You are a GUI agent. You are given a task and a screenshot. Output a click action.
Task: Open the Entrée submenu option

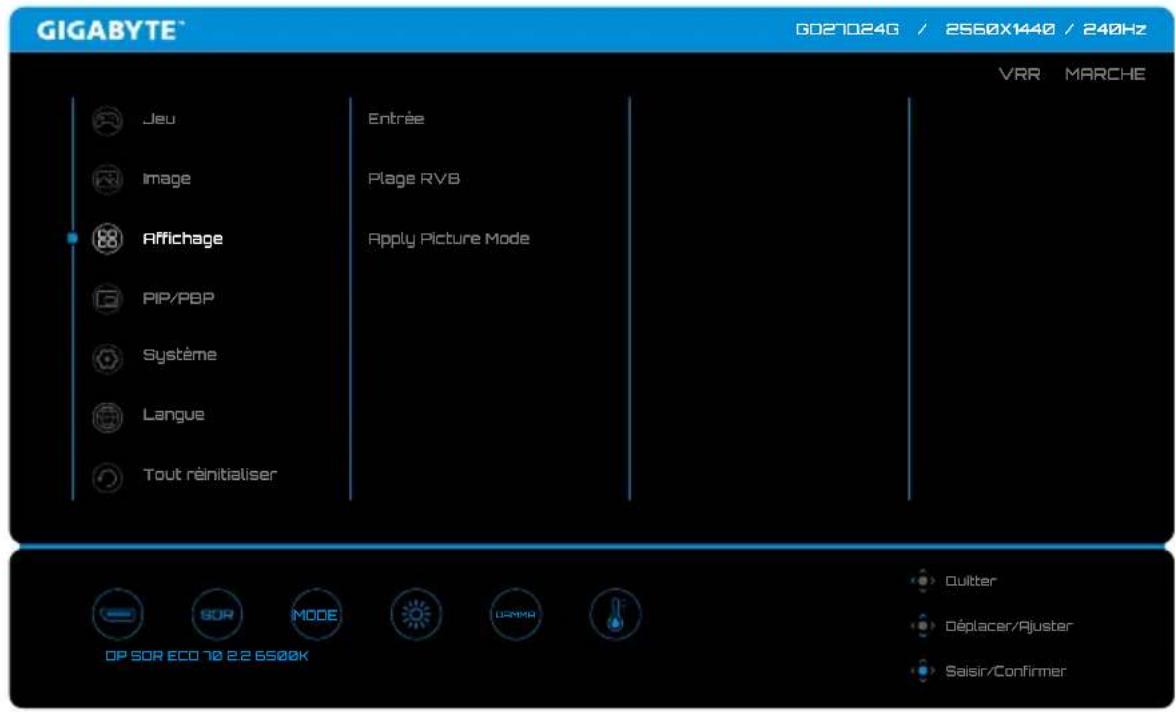(396, 119)
